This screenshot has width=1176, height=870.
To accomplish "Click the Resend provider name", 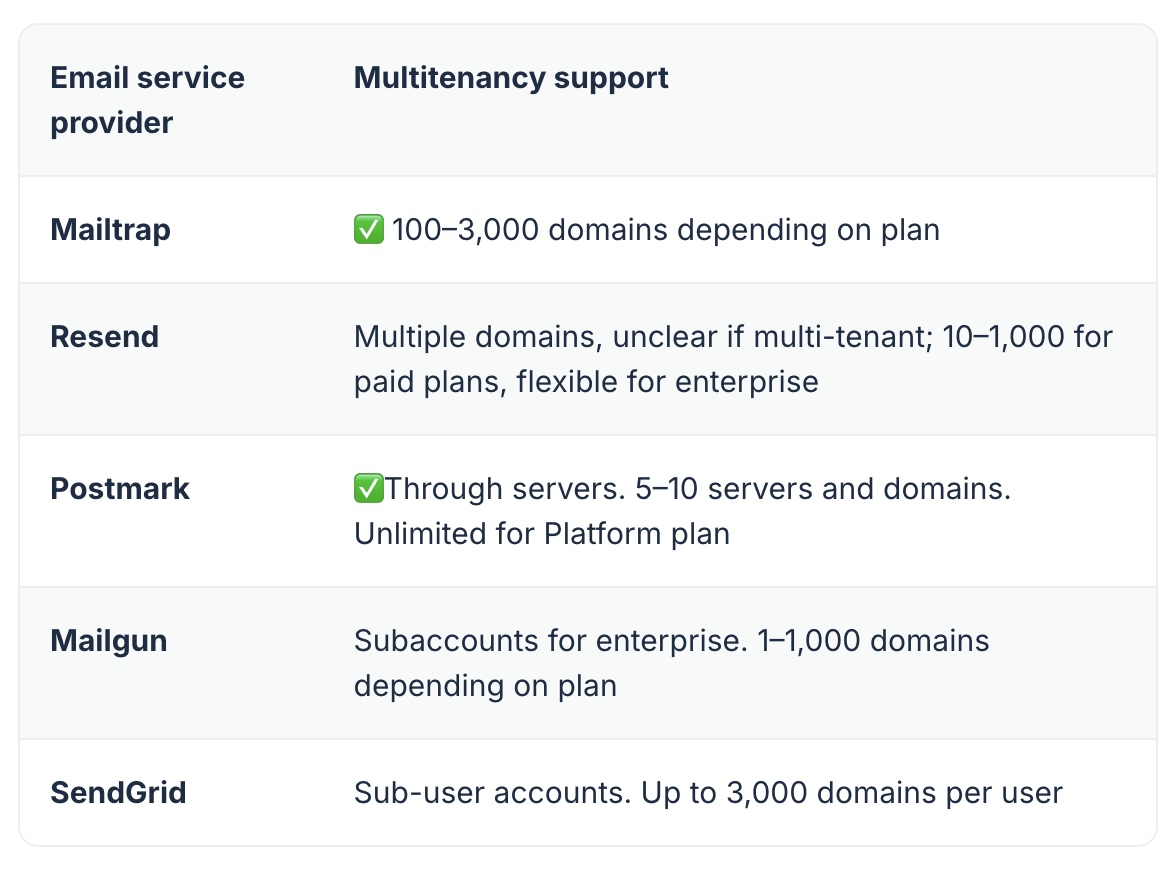I will [104, 337].
